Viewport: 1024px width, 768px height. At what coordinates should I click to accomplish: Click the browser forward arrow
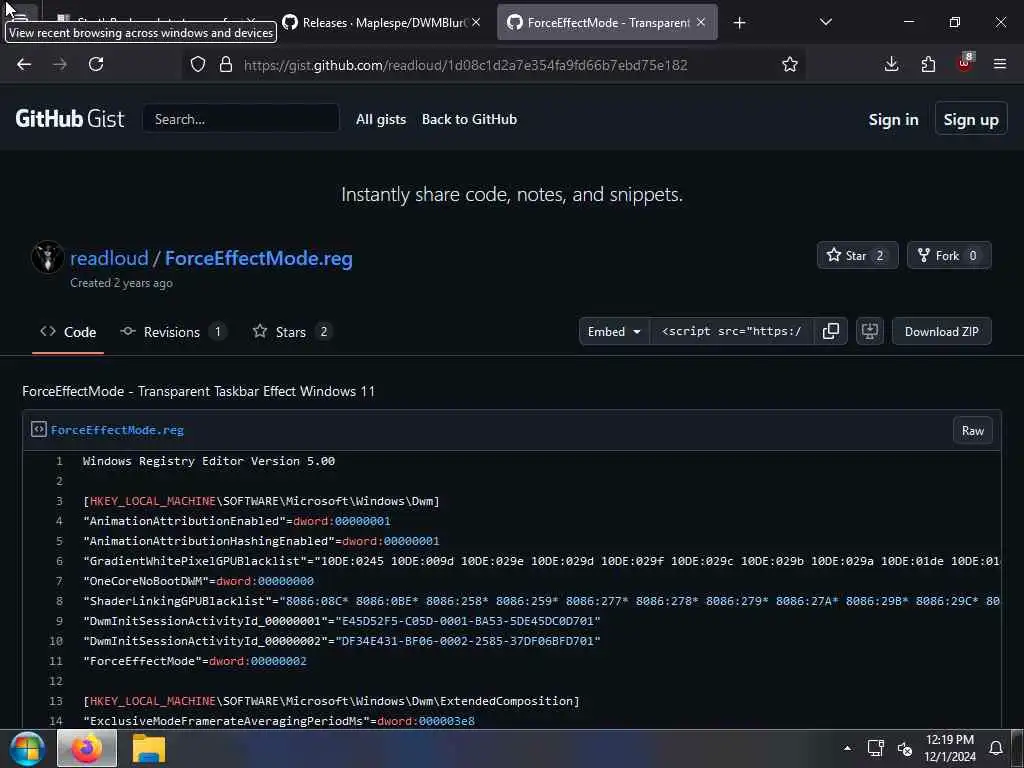60,64
